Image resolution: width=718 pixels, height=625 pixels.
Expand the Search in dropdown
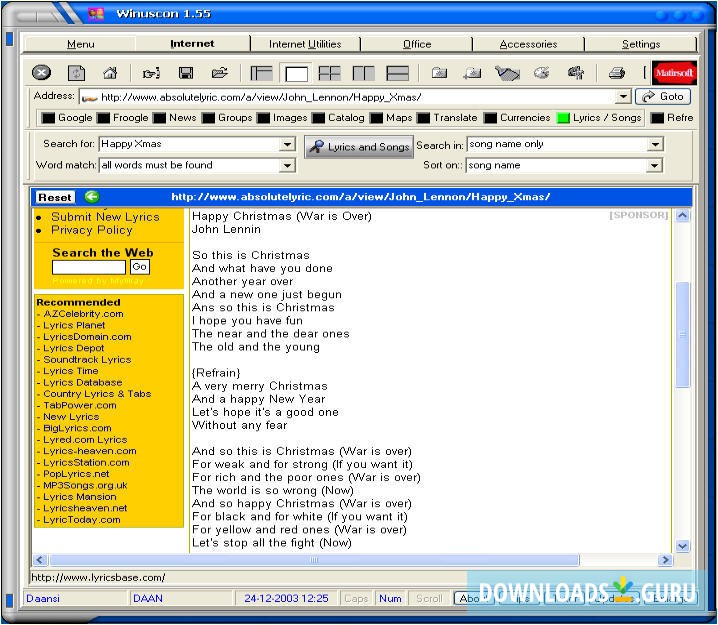pyautogui.click(x=655, y=144)
